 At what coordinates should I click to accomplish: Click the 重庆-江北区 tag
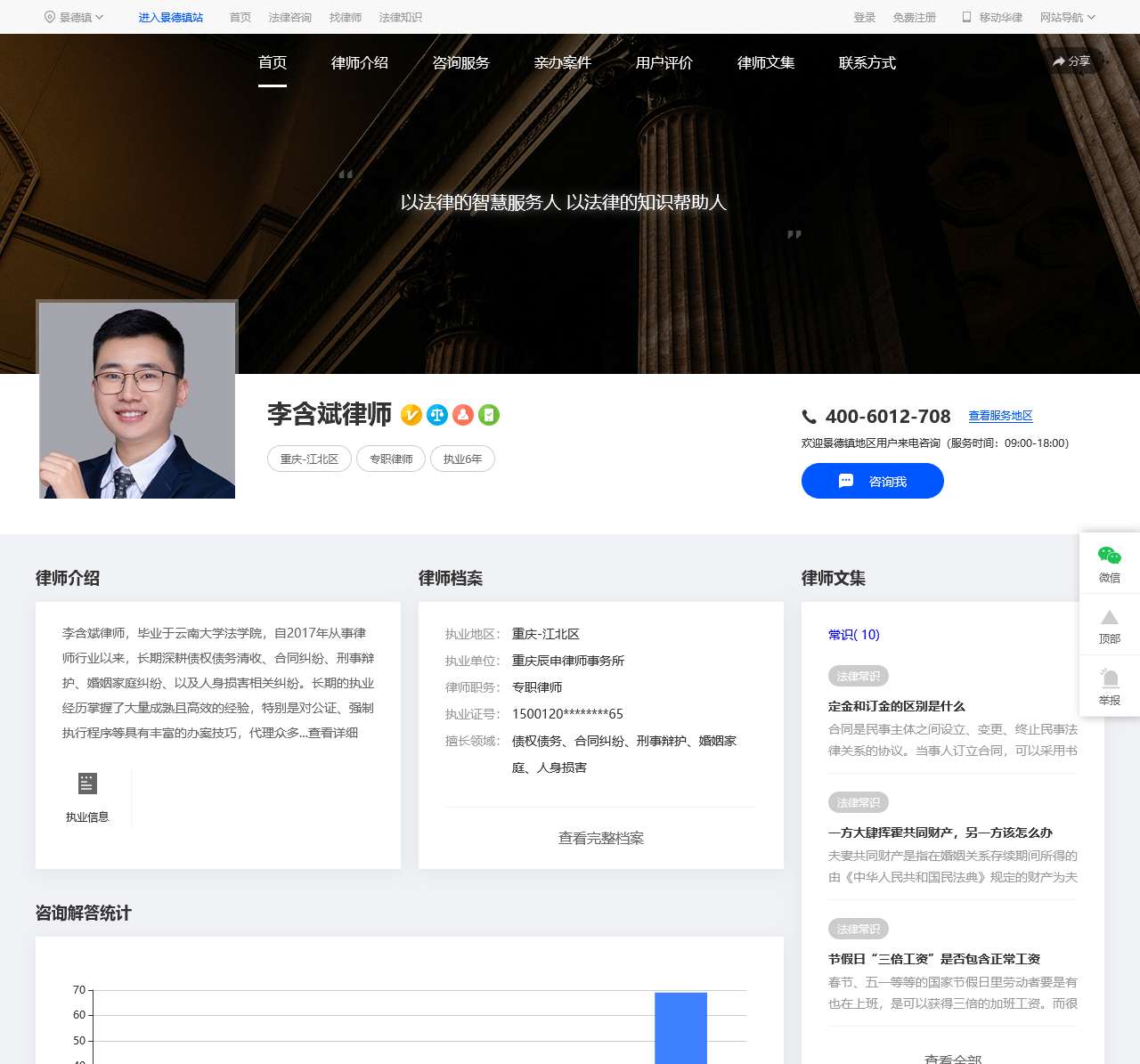click(x=309, y=459)
